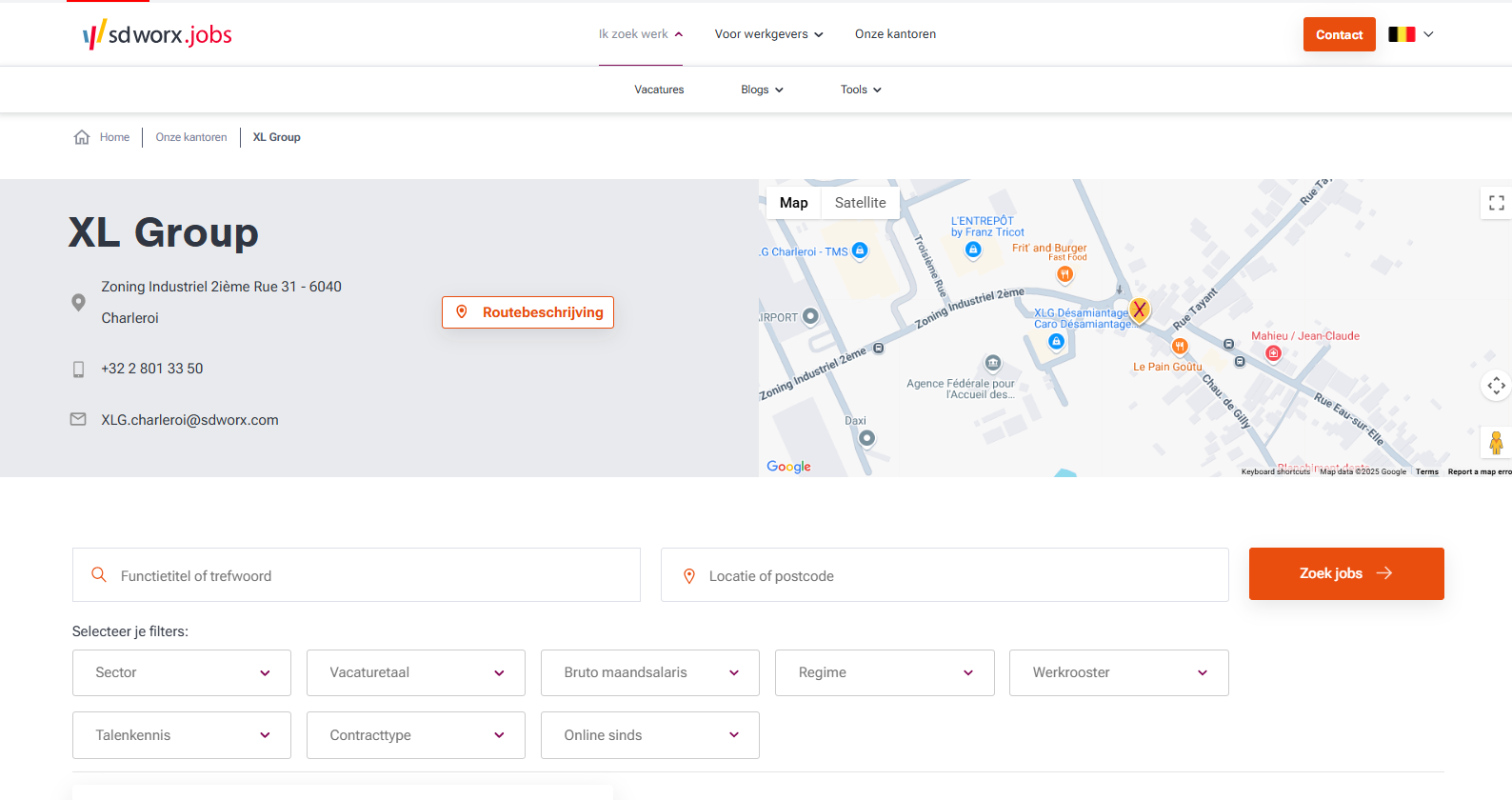Viewport: 1512px width, 800px height.
Task: Click the Home breadcrumb house icon
Action: (82, 137)
